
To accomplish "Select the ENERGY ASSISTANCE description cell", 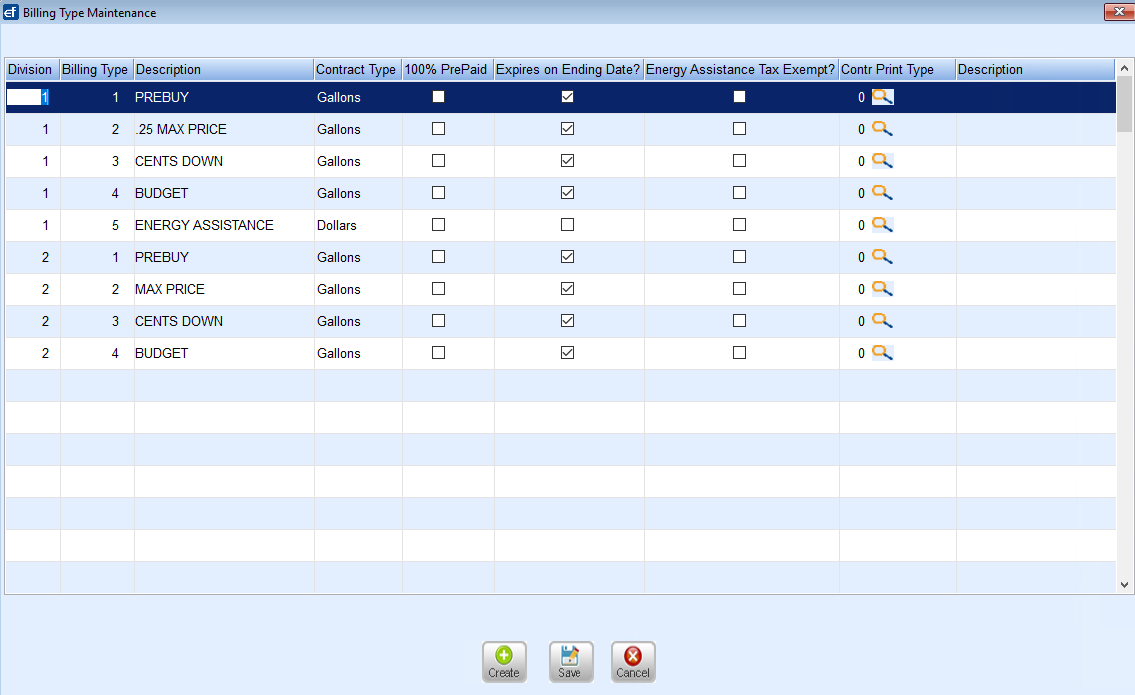I will click(224, 225).
